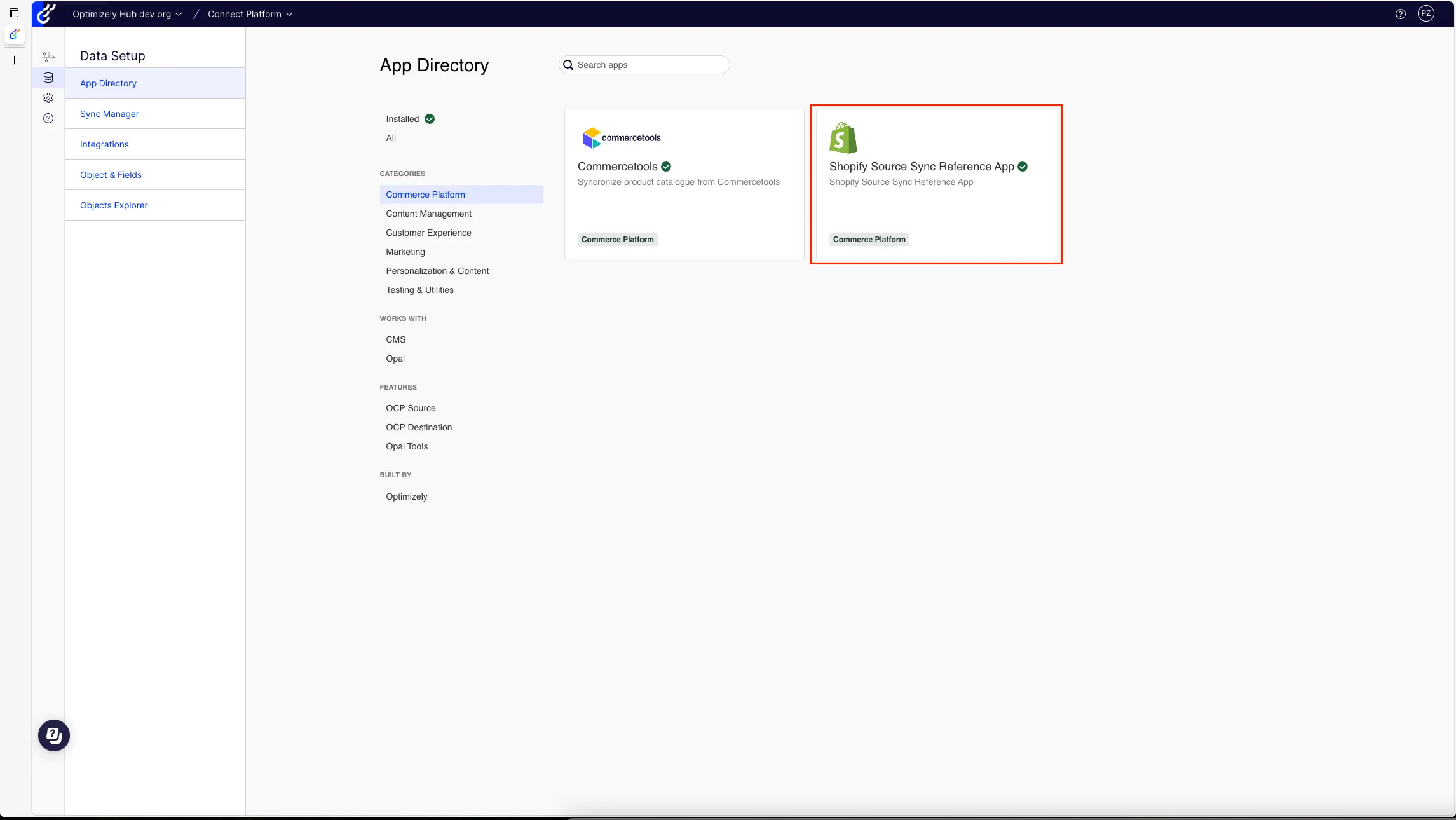Open Sync Manager in the side menu
This screenshot has width=1456, height=820.
click(155, 114)
